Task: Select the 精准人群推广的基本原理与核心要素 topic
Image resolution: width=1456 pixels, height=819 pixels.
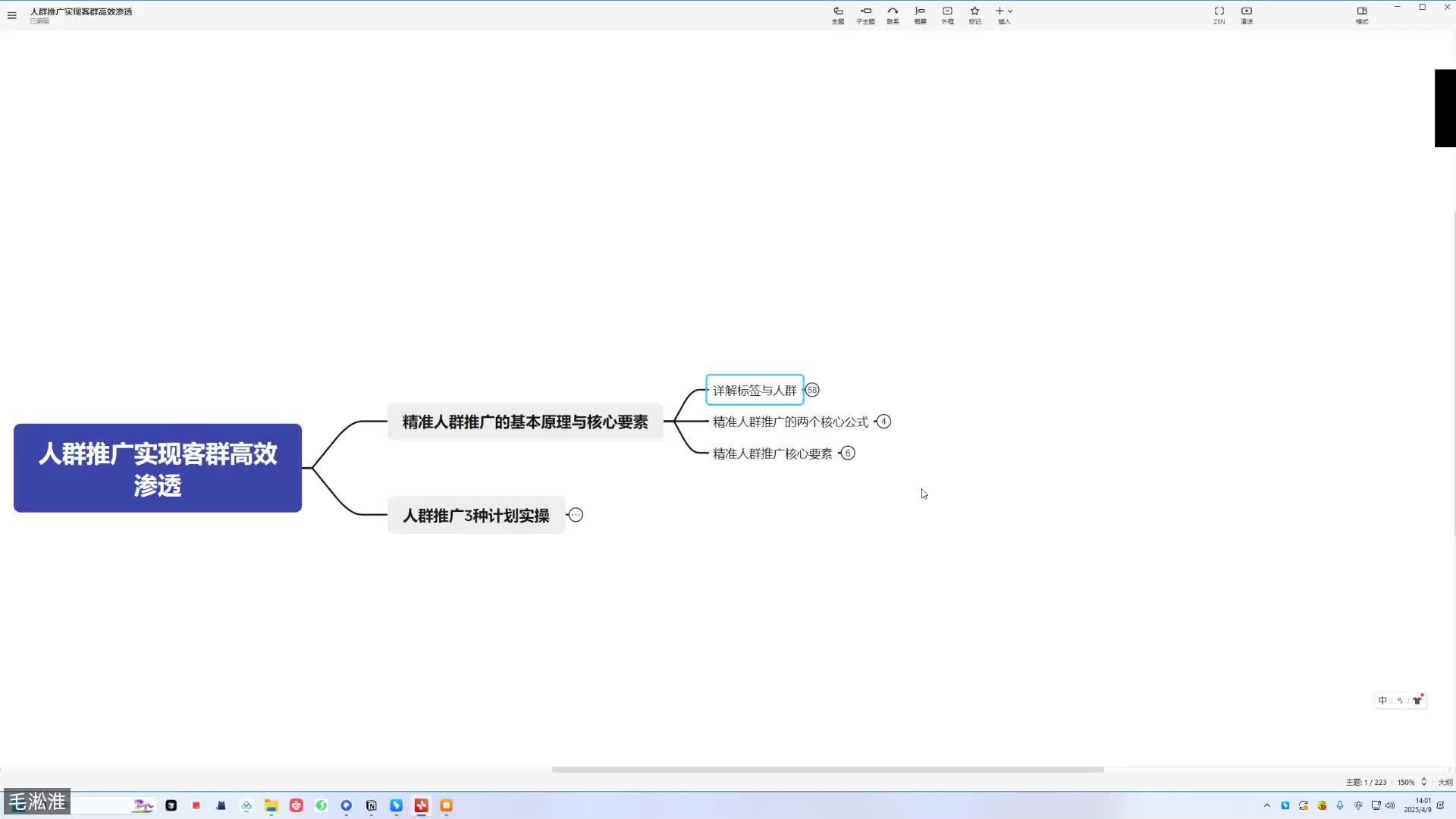Action: (x=525, y=422)
